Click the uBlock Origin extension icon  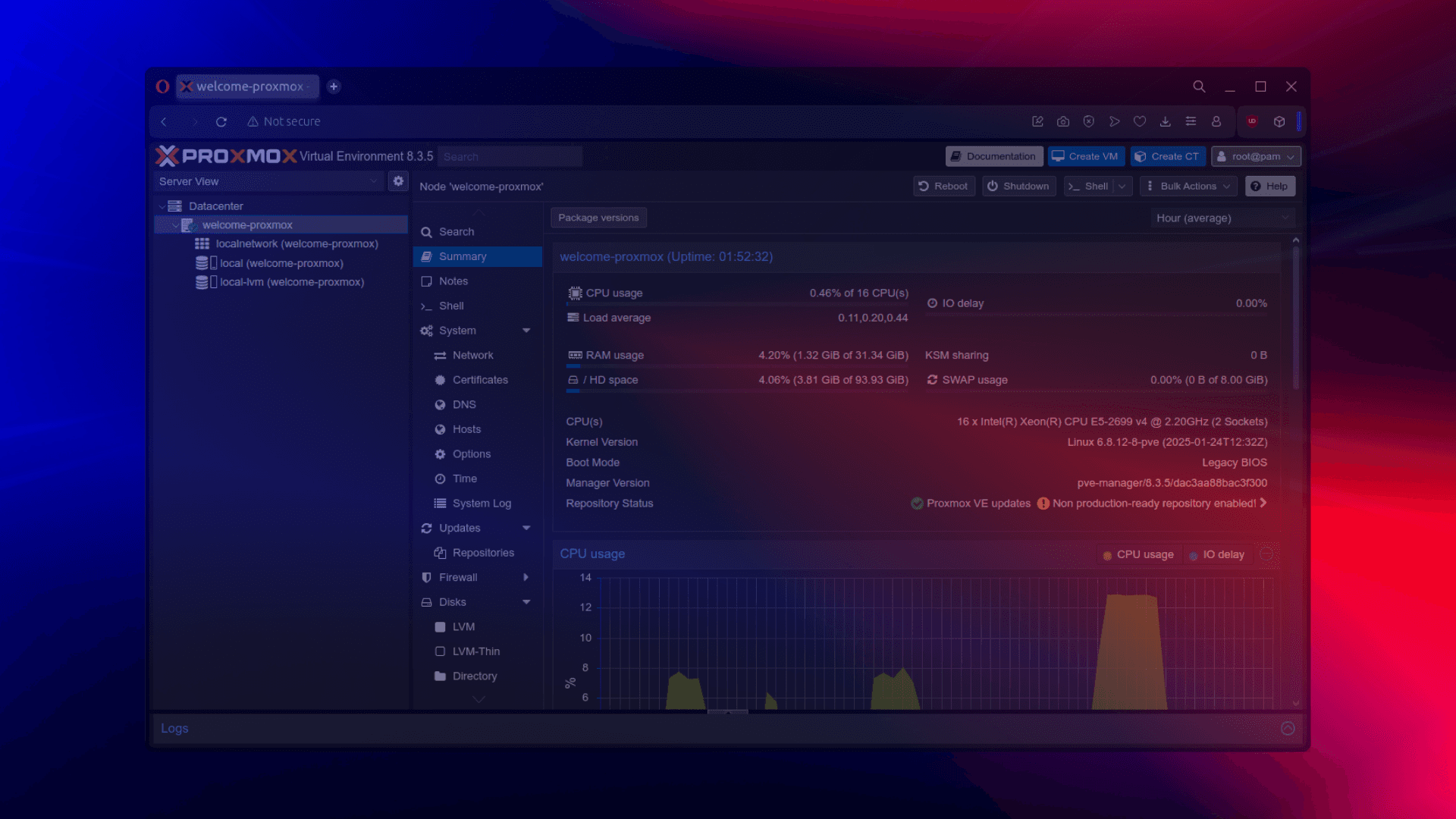[1252, 121]
